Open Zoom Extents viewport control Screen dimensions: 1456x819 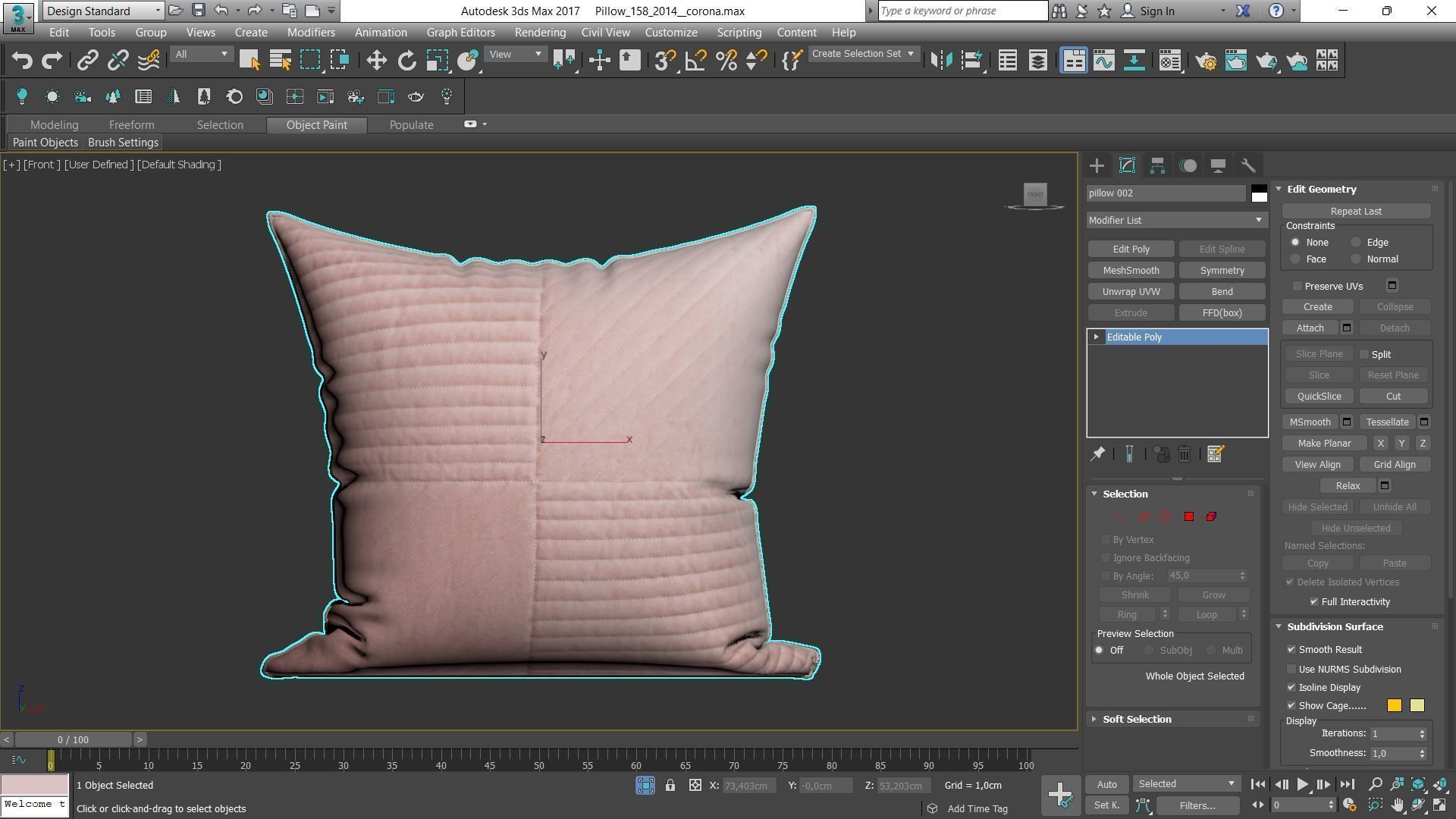(x=1418, y=784)
